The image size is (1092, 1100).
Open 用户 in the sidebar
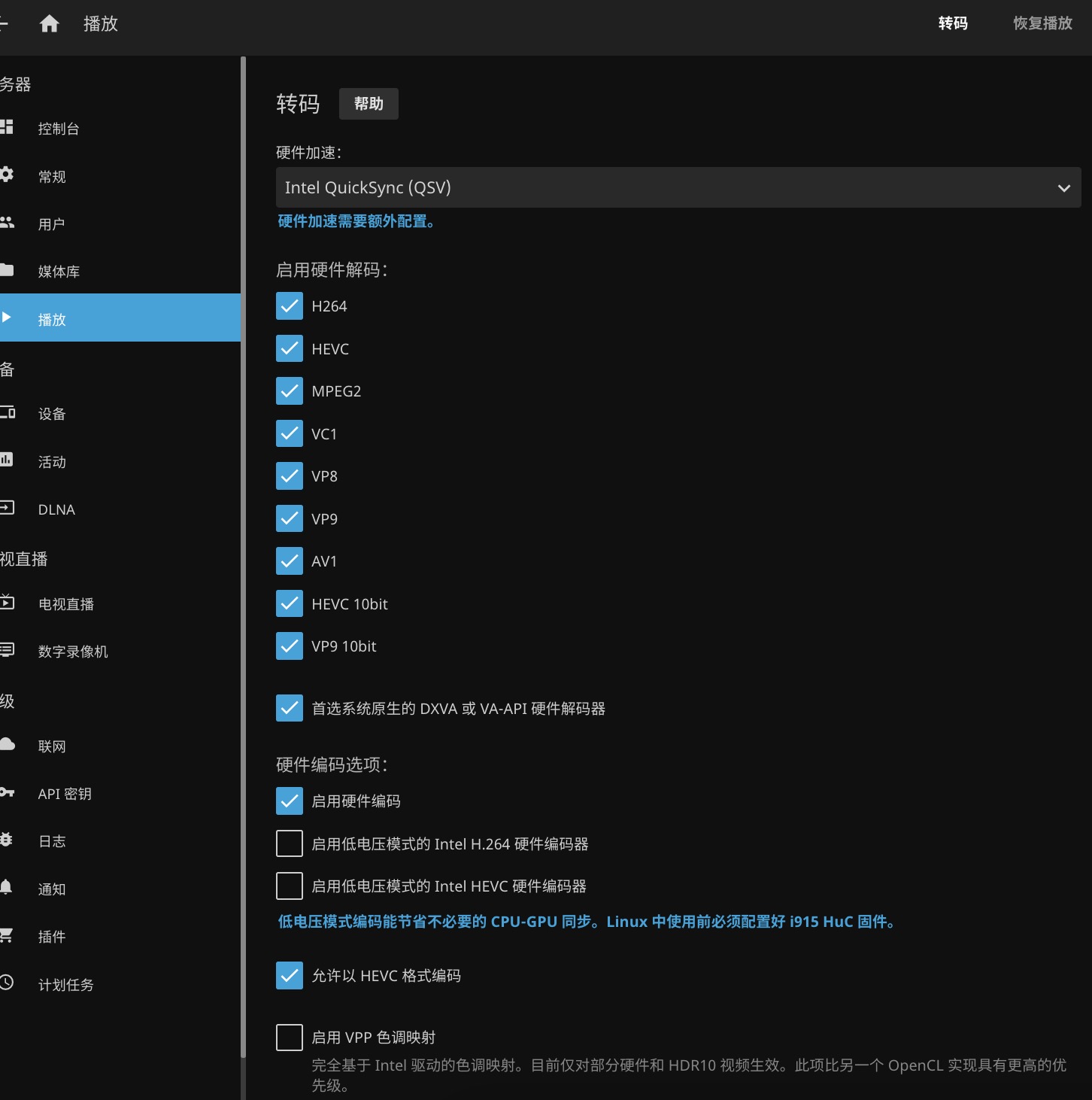pos(120,224)
